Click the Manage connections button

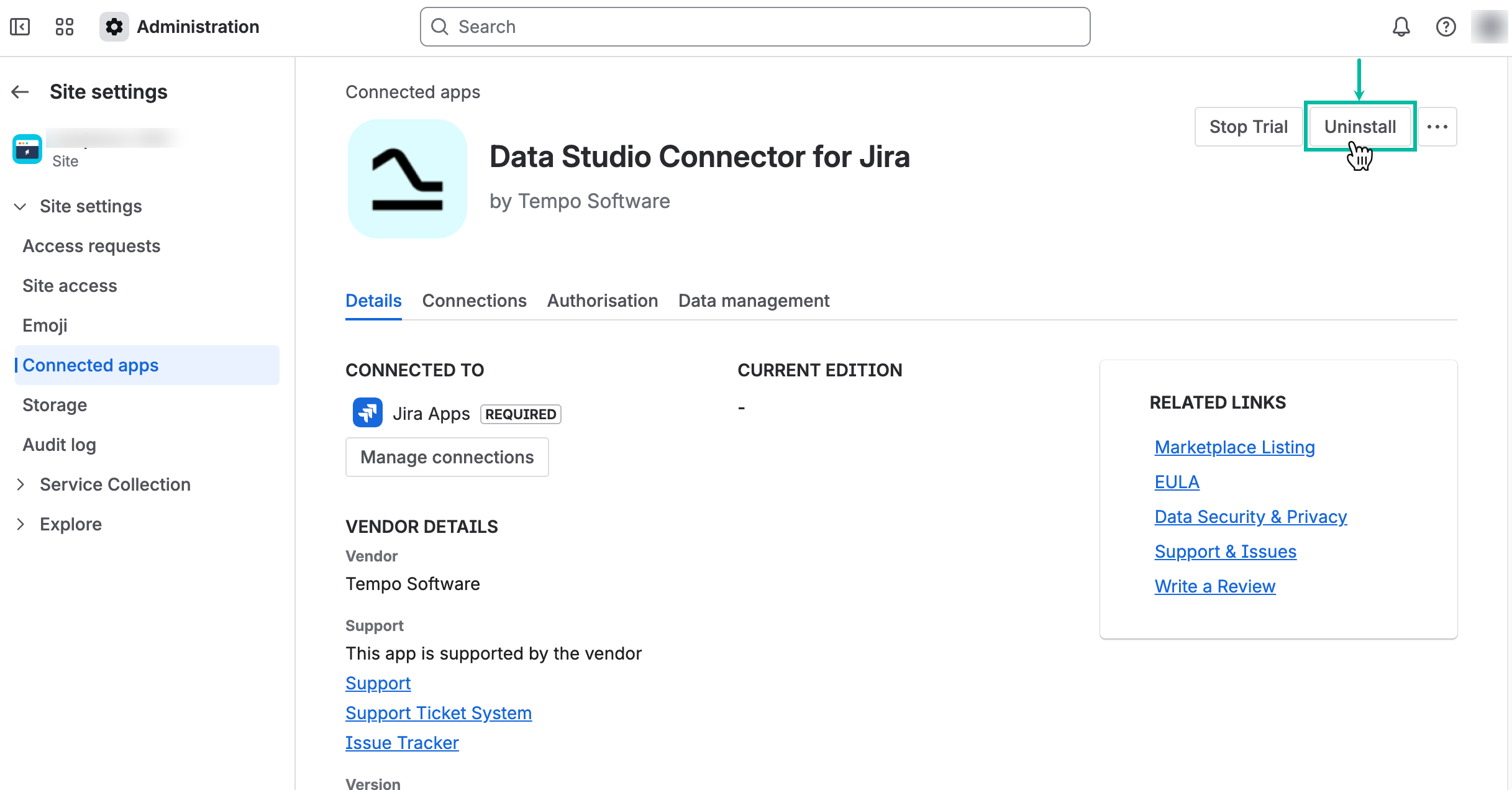pyautogui.click(x=447, y=457)
